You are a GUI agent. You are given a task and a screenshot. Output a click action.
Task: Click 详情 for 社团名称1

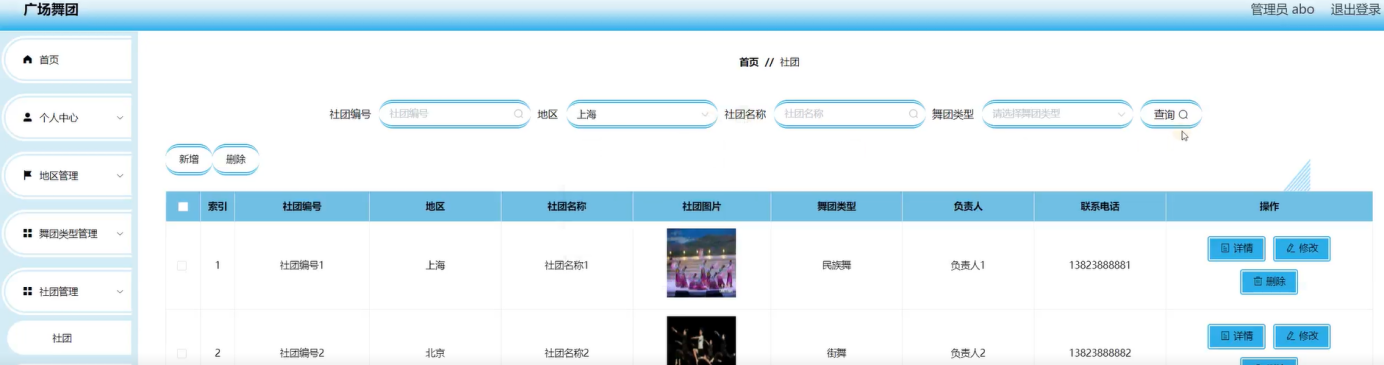coord(1237,249)
